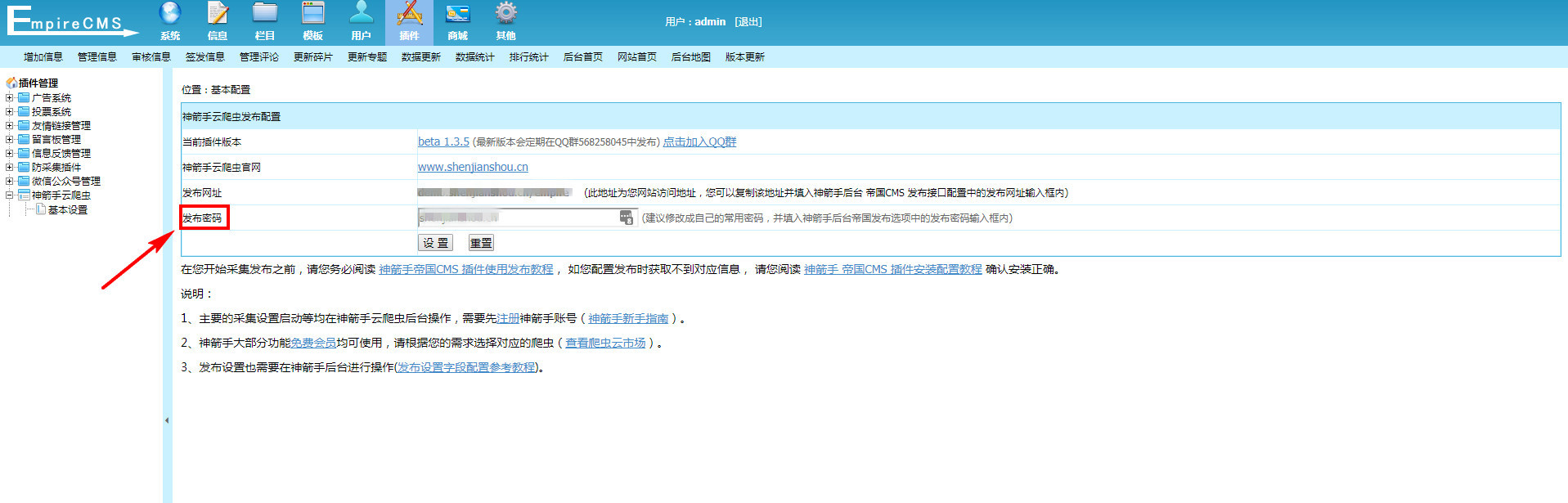Open 签发信息 in the submenu

205,57
